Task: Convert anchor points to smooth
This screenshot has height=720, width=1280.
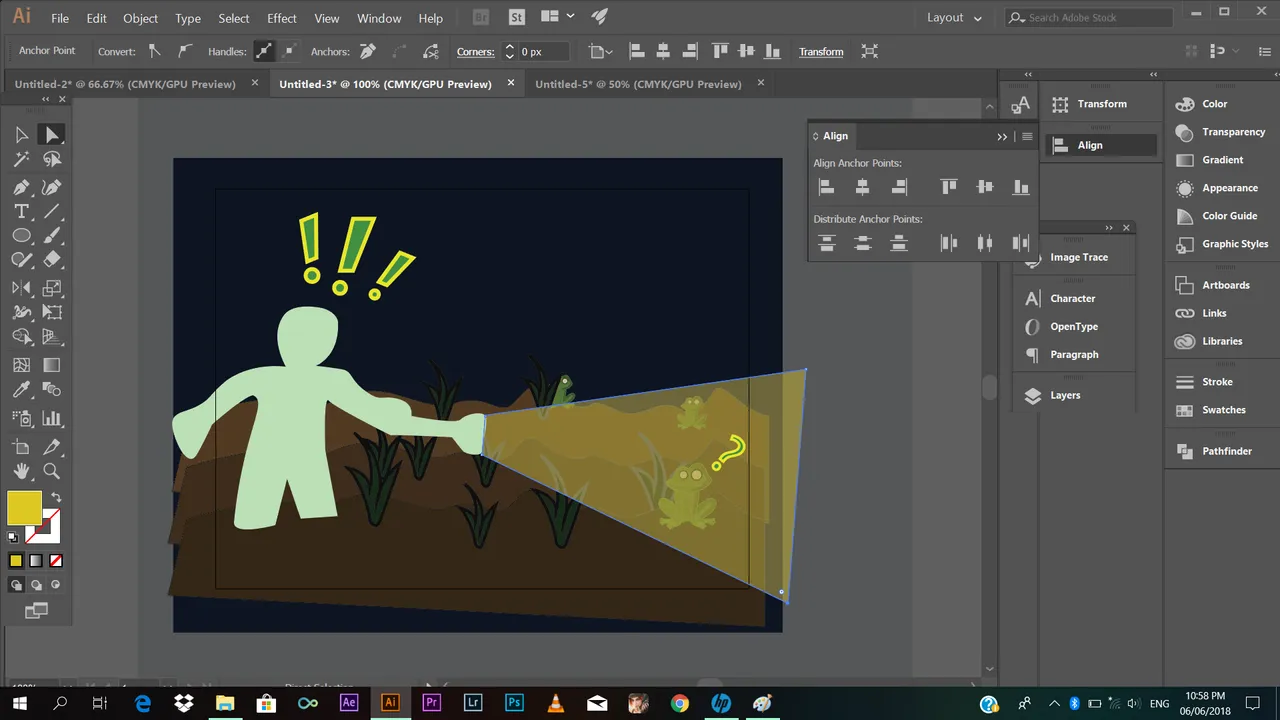Action: [184, 51]
